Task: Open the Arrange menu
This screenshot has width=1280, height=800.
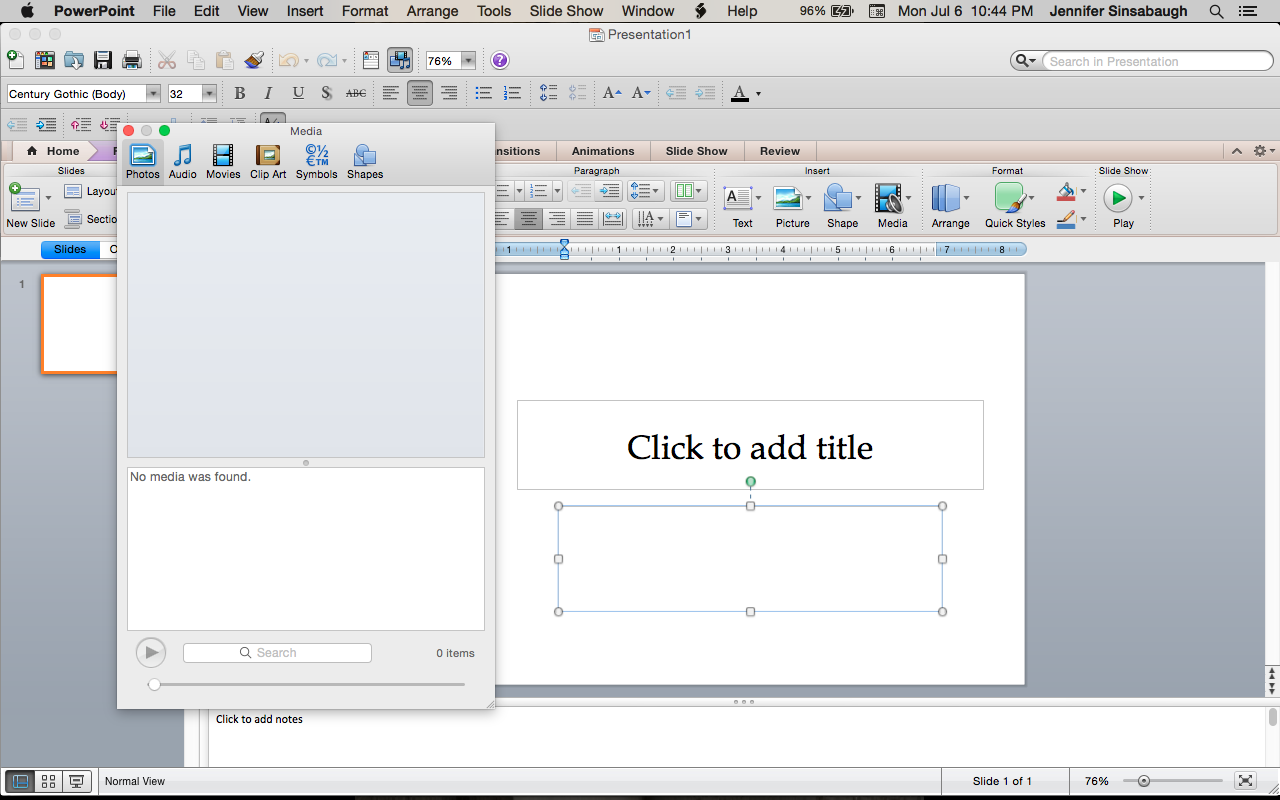Action: click(432, 11)
